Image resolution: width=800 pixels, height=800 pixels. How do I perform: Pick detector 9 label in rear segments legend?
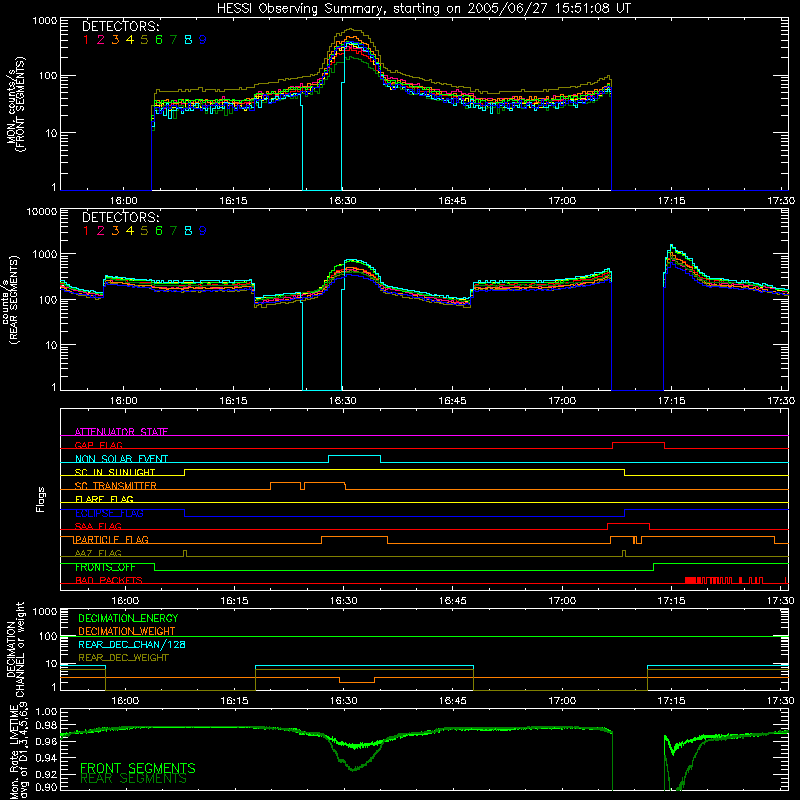point(203,231)
